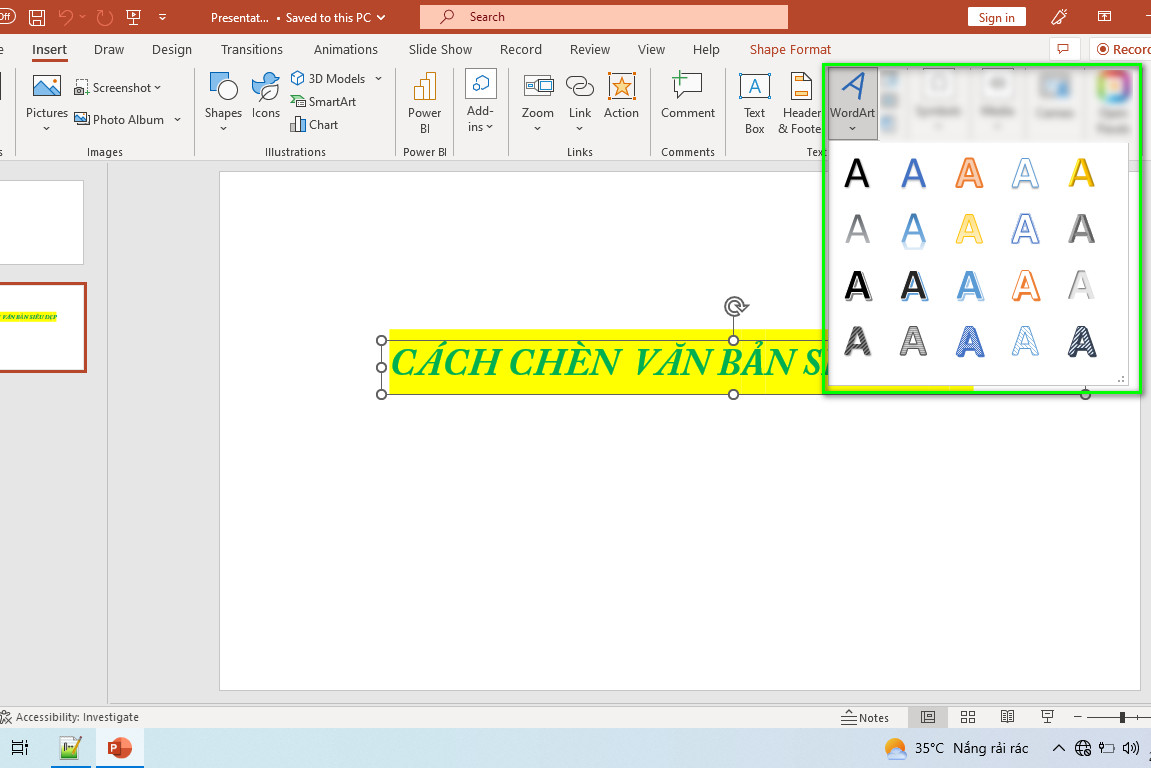Image resolution: width=1151 pixels, height=768 pixels.
Task: Open the Review tab
Action: pos(589,49)
